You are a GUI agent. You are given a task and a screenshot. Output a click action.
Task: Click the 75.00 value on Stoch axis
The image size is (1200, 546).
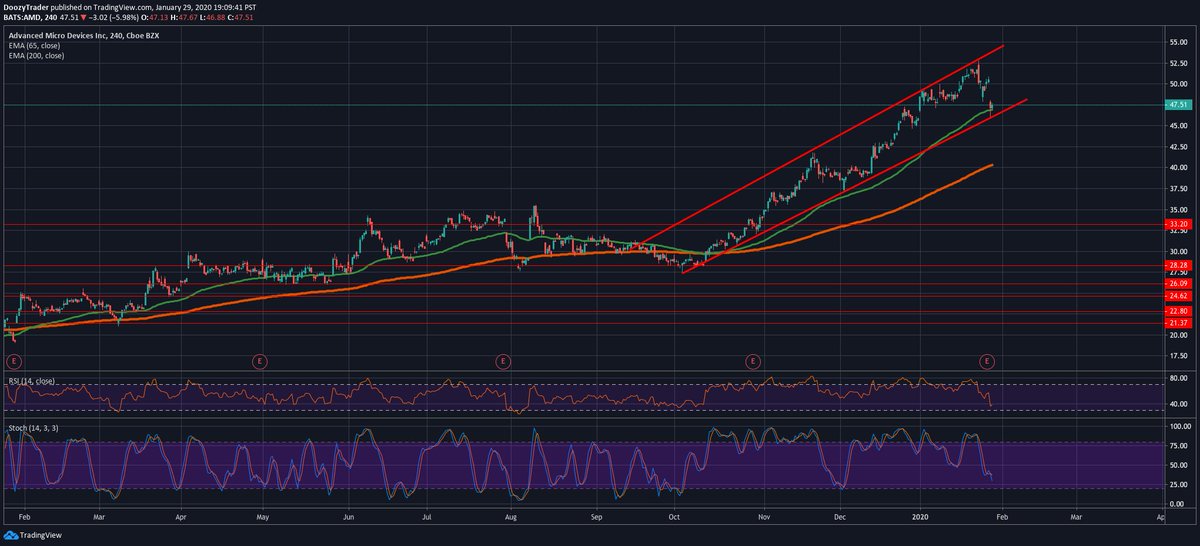(x=1177, y=445)
